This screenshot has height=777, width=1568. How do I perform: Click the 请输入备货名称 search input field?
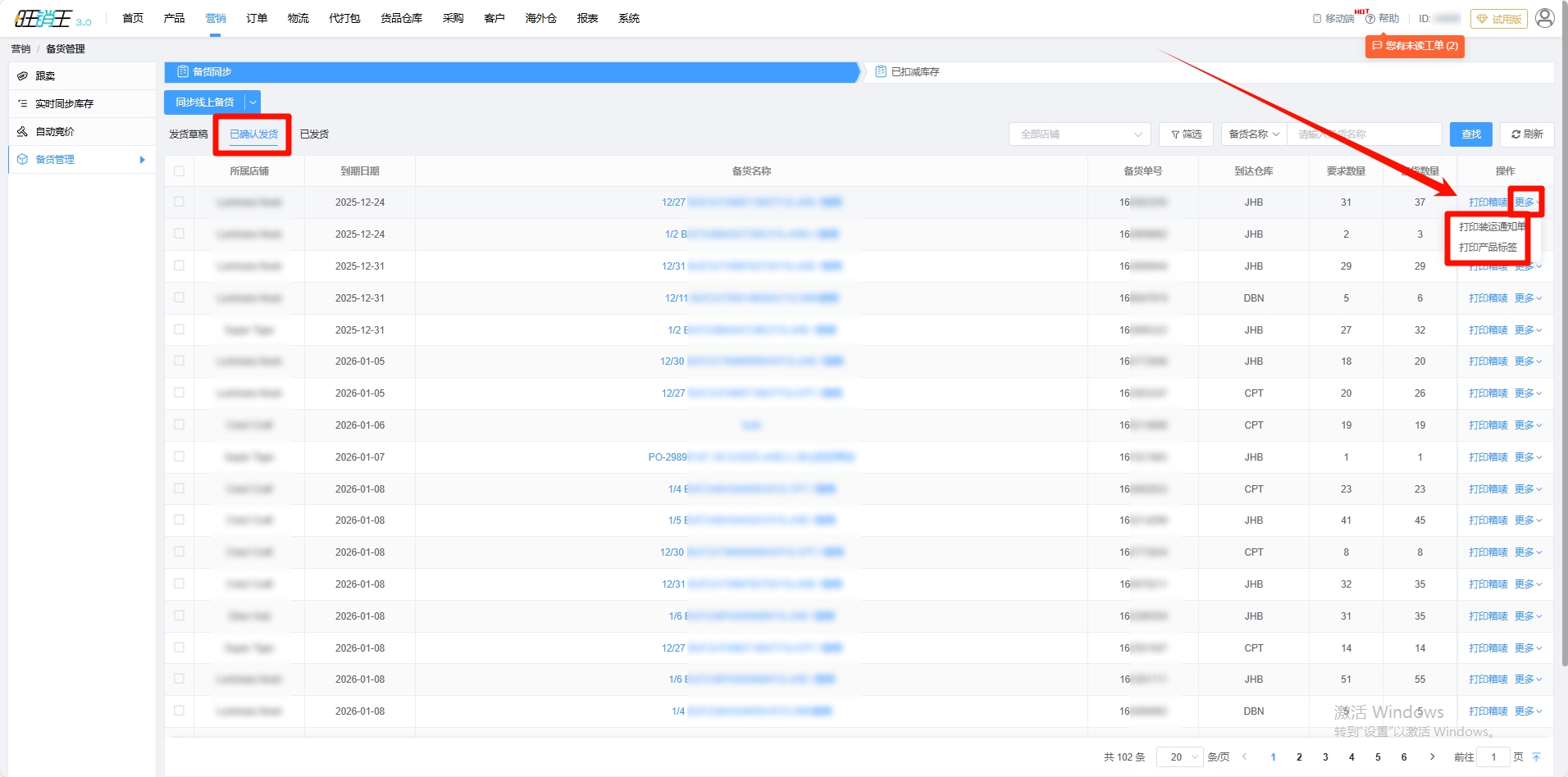pyautogui.click(x=1363, y=134)
